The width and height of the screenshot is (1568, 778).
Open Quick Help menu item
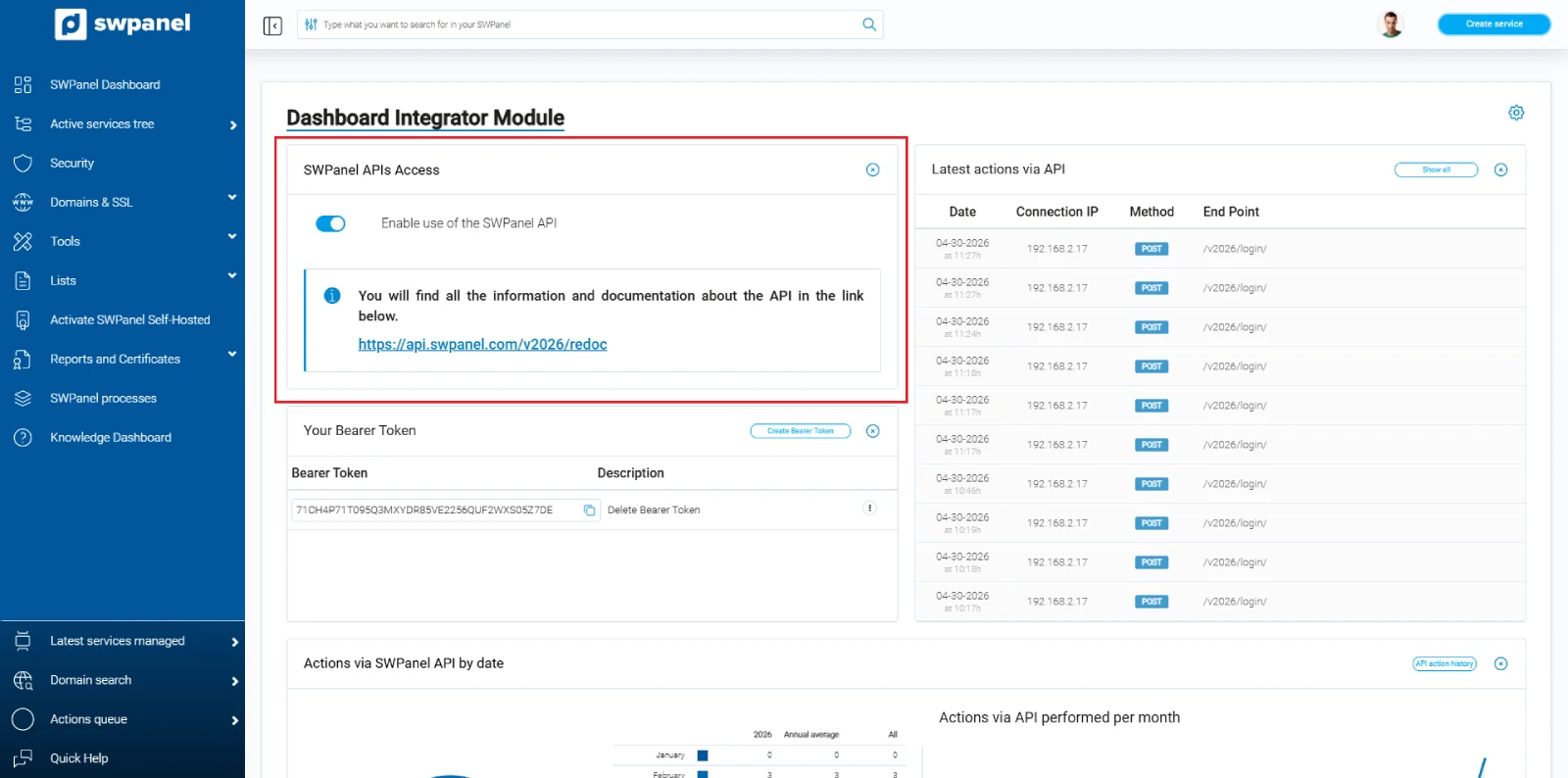coord(79,758)
